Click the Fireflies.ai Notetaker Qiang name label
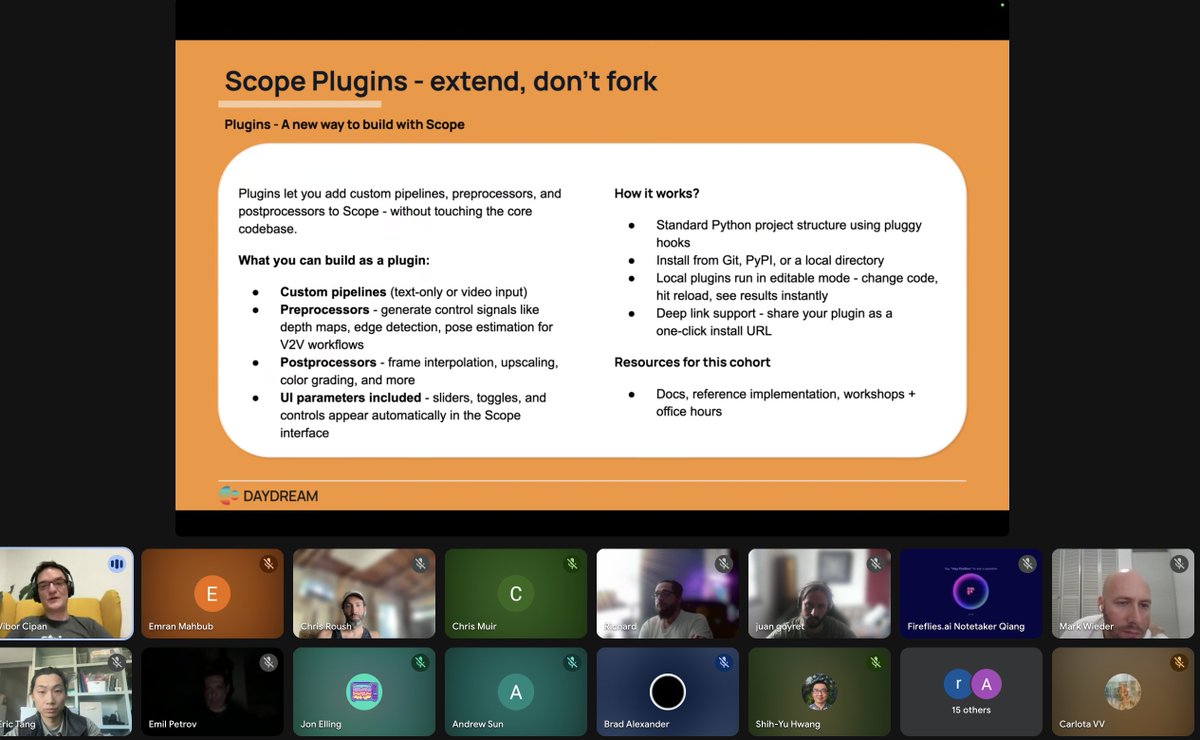Viewport: 1200px width, 740px height. [966, 627]
